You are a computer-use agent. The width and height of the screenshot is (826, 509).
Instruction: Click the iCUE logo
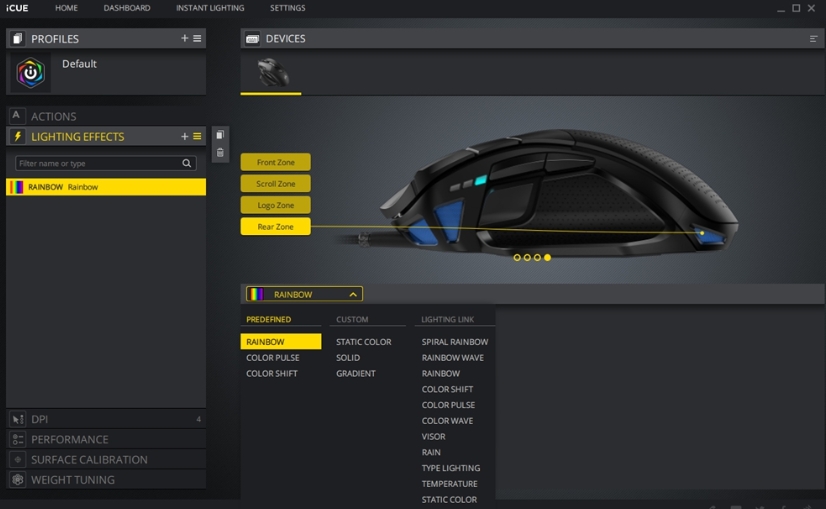pyautogui.click(x=17, y=8)
